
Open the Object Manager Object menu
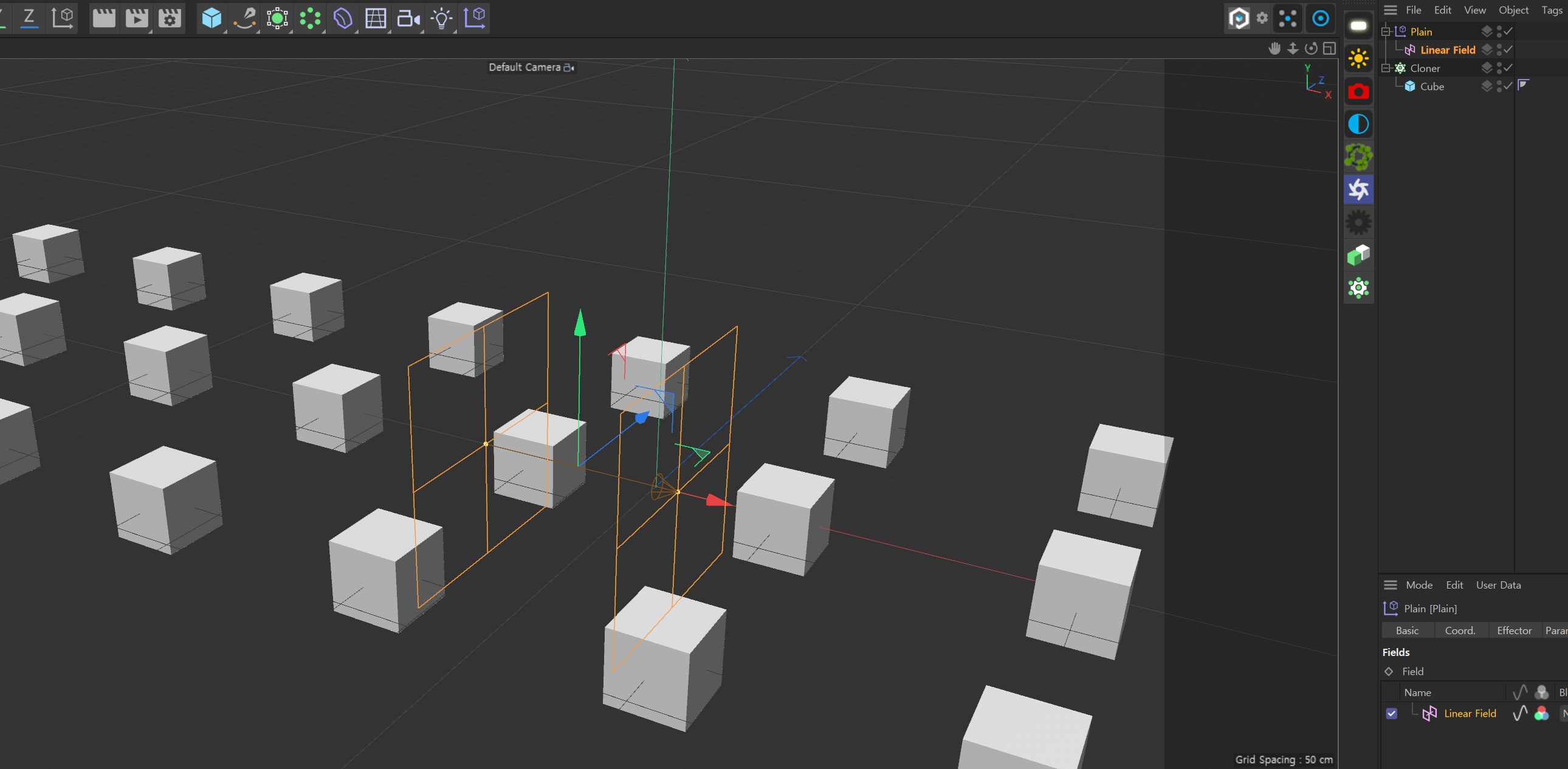pyautogui.click(x=1513, y=10)
